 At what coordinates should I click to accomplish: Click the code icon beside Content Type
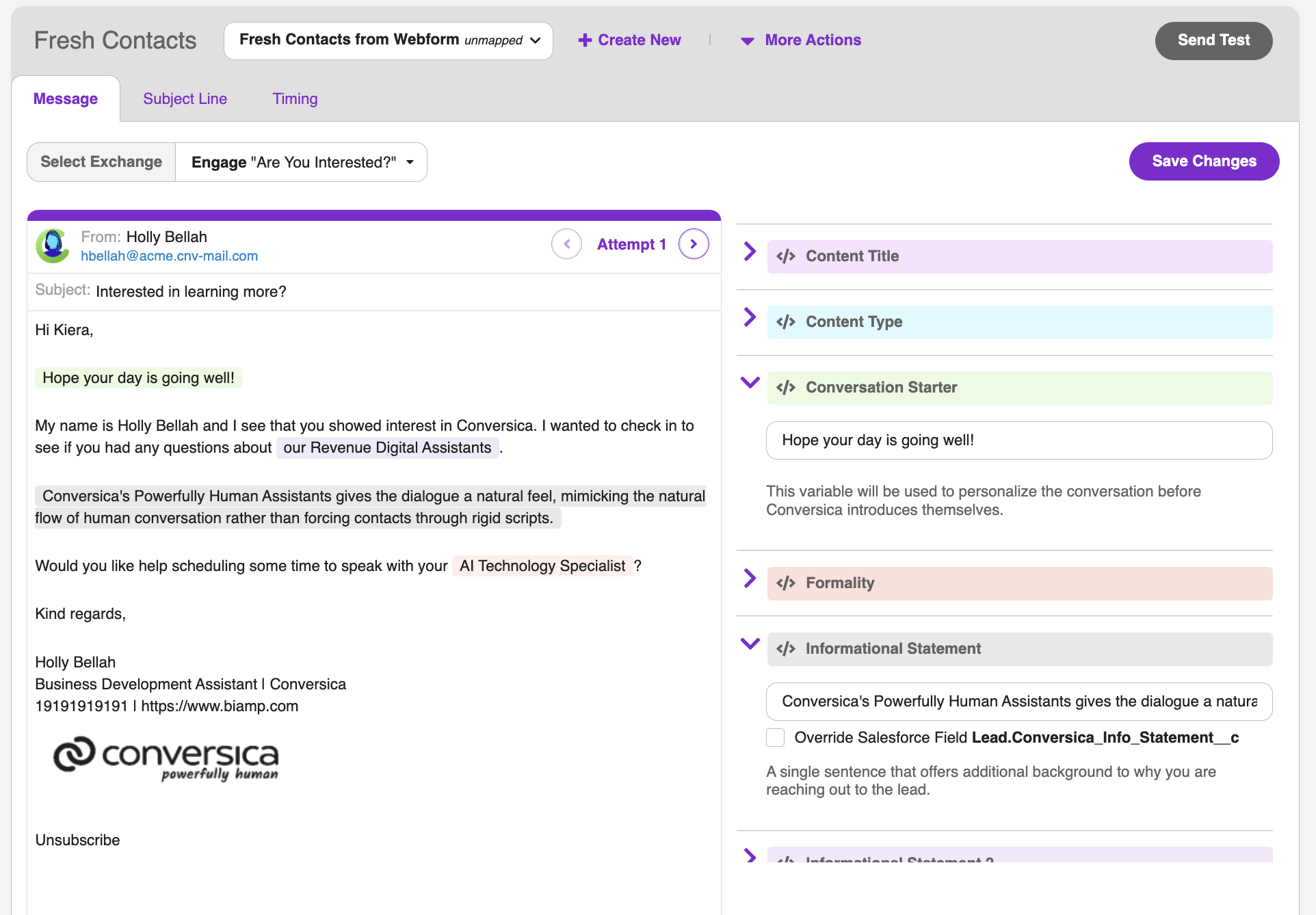[786, 321]
